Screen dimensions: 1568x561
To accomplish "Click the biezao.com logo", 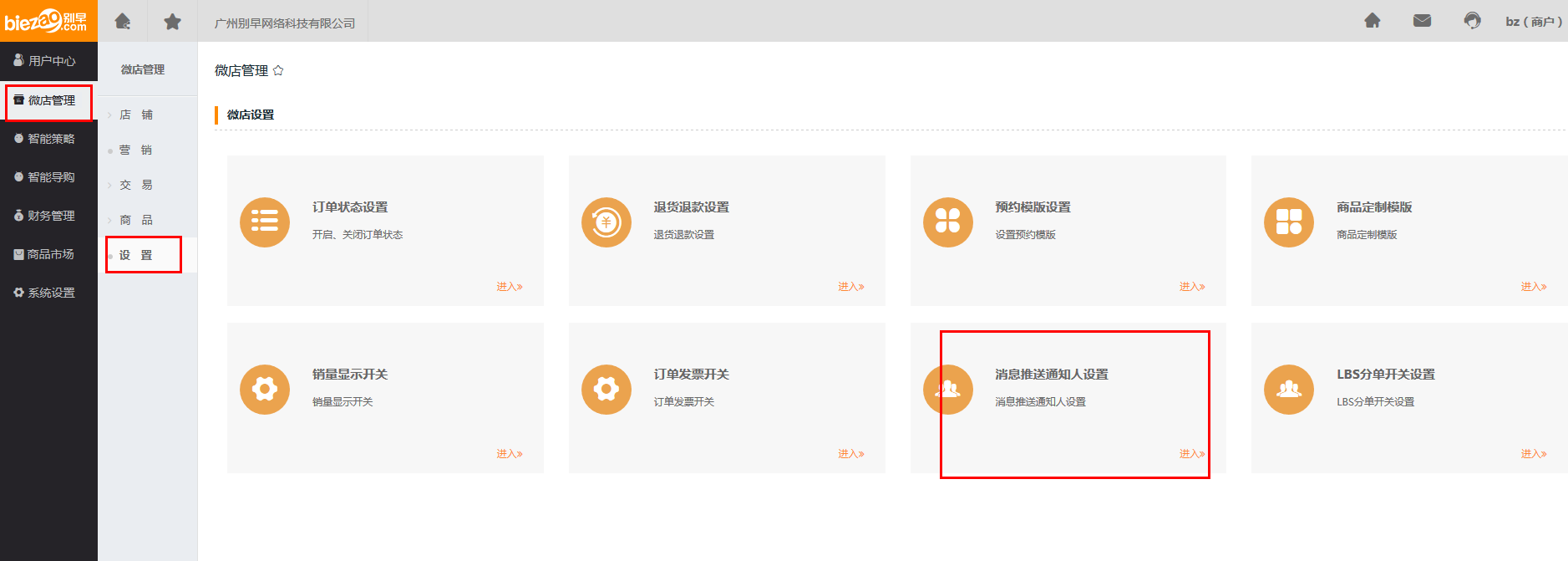I will 48,21.
